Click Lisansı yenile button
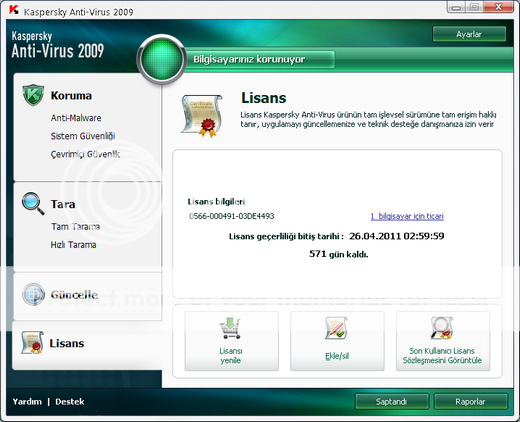The width and height of the screenshot is (520, 422). pos(232,341)
